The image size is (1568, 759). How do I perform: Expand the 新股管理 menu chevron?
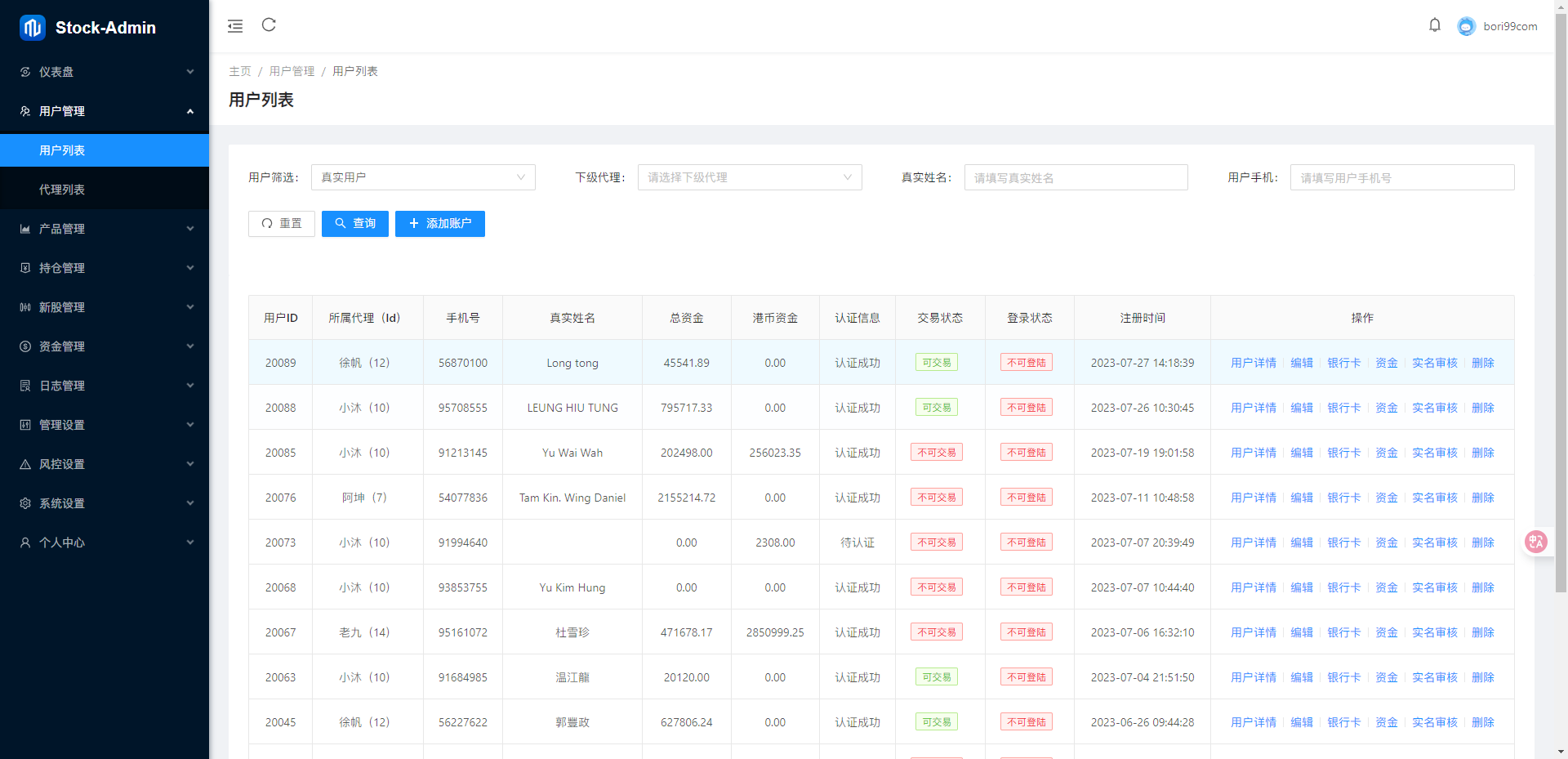click(x=190, y=307)
